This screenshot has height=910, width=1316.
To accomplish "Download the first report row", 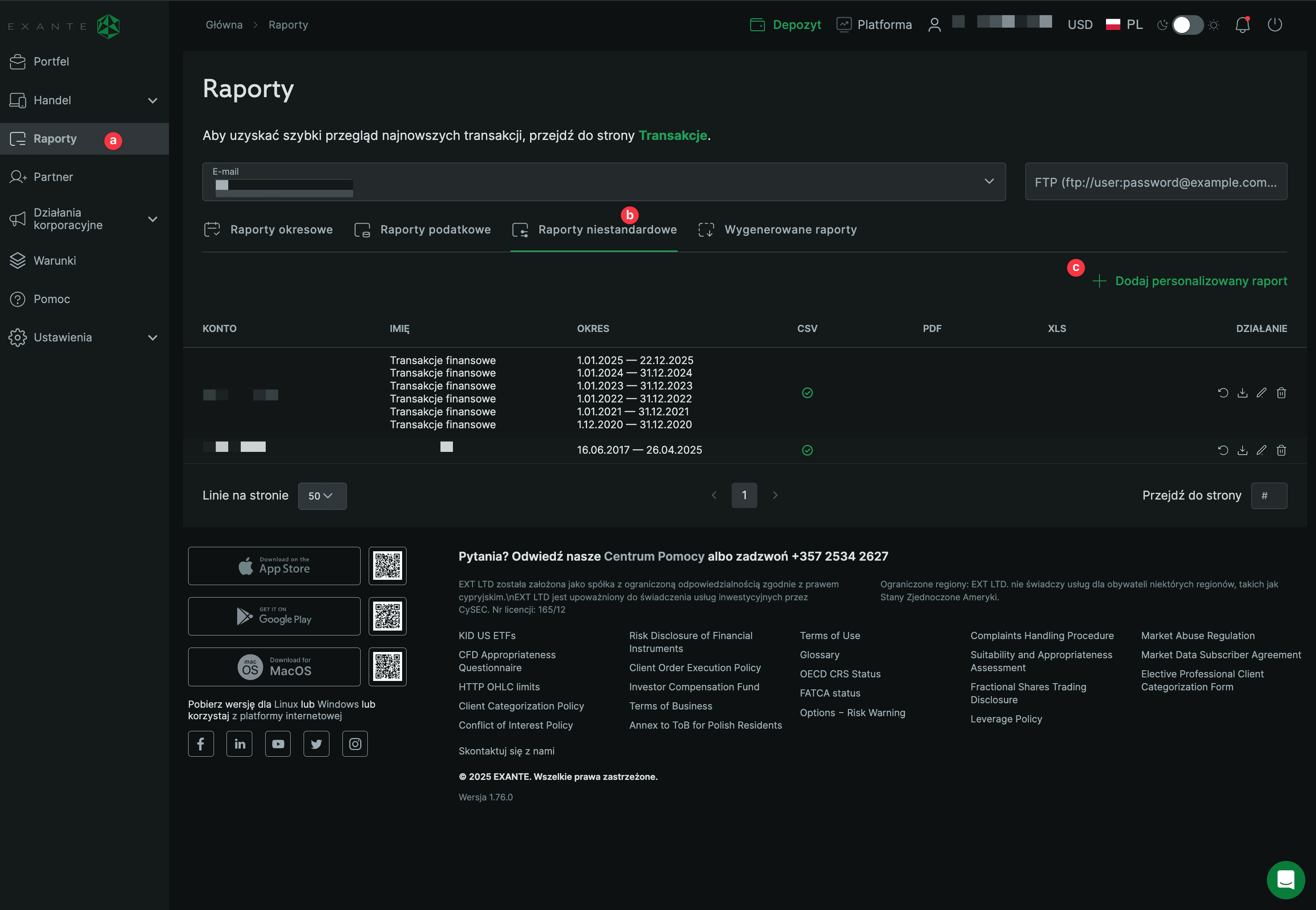I will tap(1242, 393).
